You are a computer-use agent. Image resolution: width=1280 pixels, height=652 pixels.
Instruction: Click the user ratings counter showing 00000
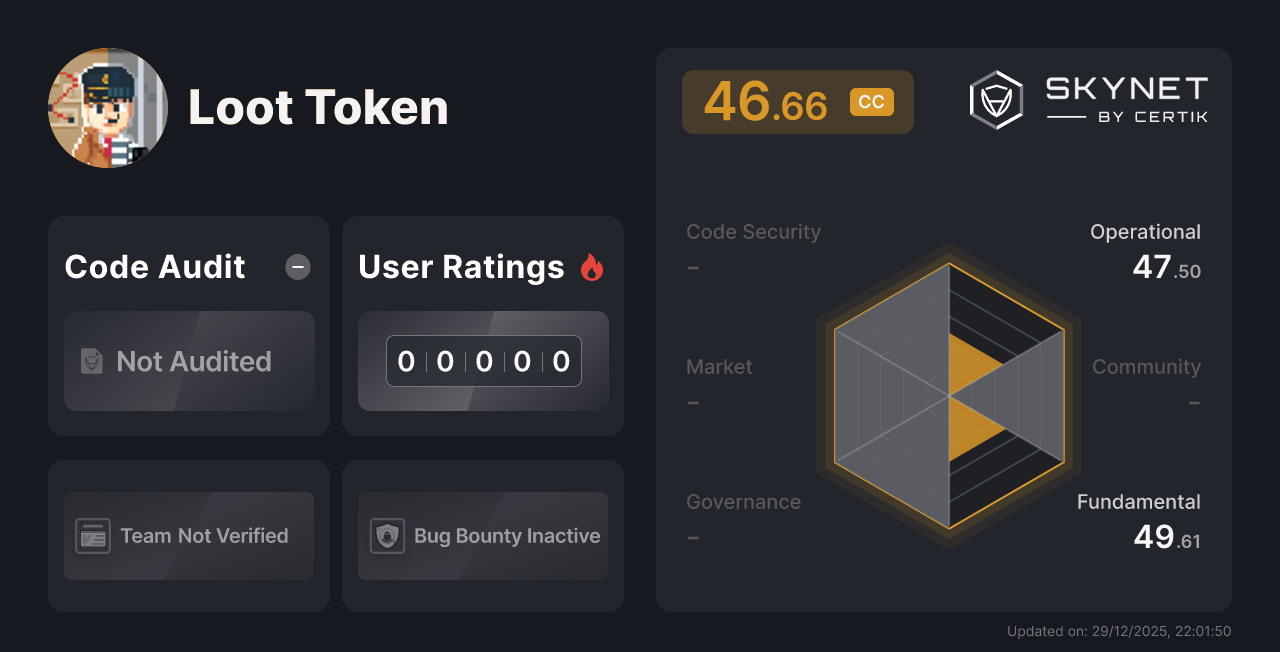tap(483, 361)
